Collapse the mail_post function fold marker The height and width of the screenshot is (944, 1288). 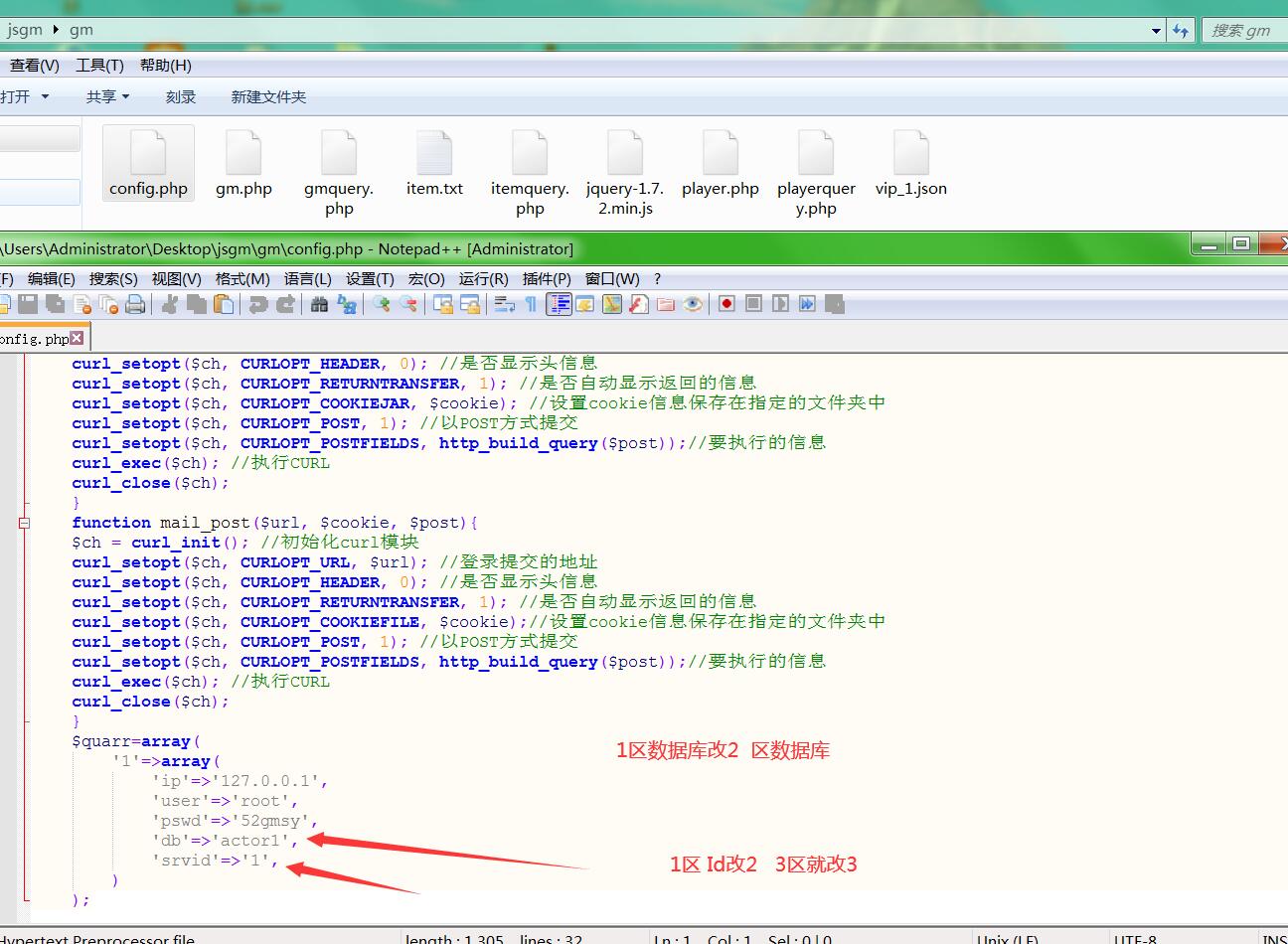pos(24,523)
